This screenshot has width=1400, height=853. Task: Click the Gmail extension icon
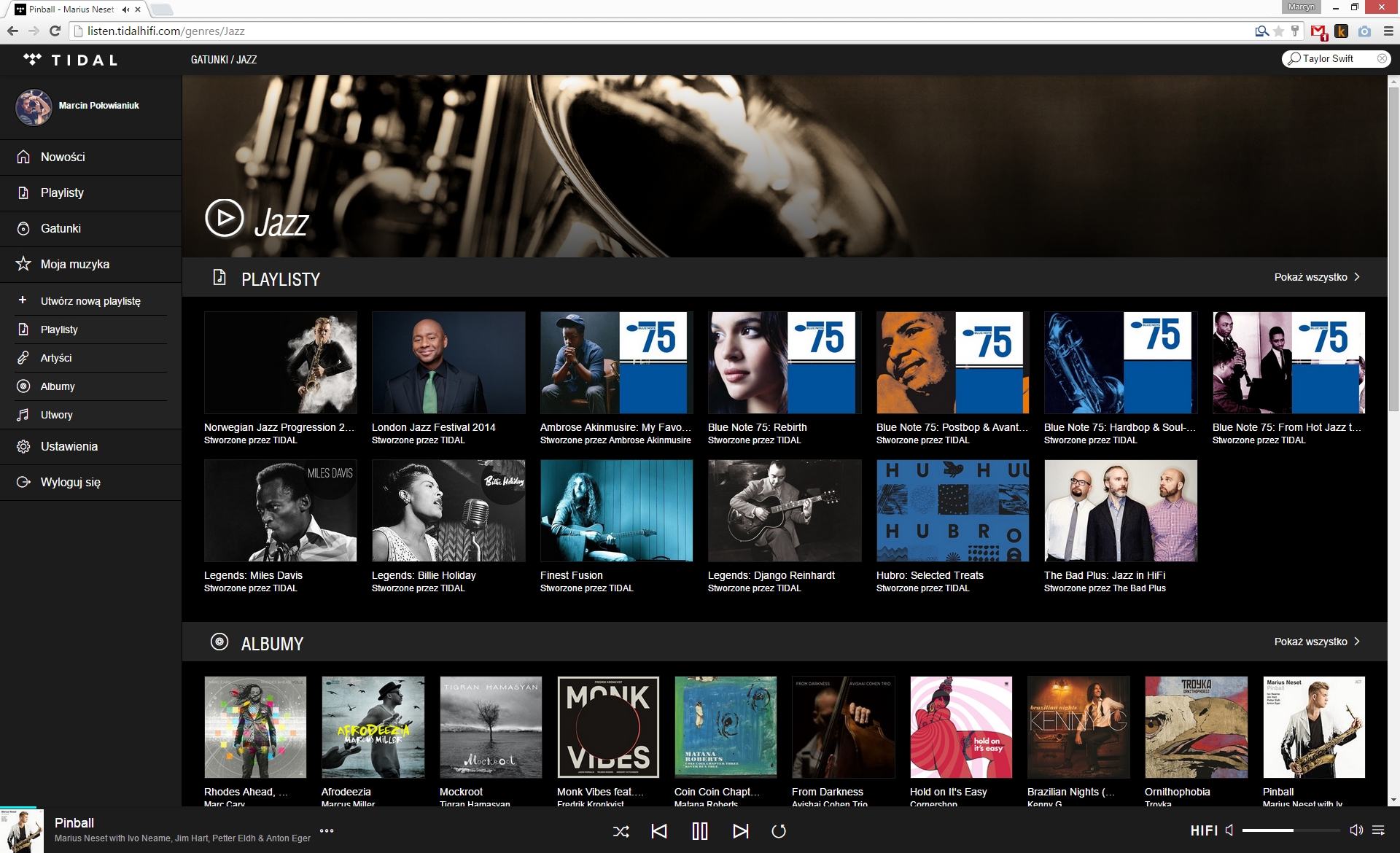[x=1318, y=31]
